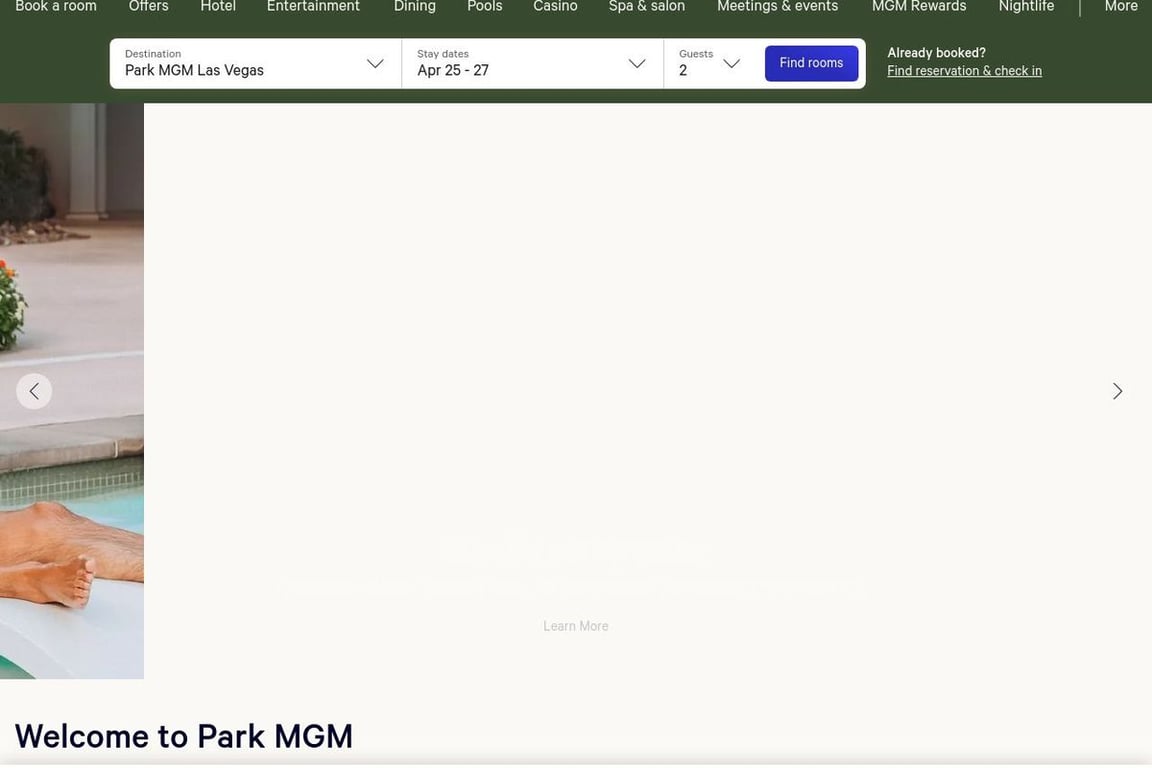Select Entertainment in the navigation bar
The height and width of the screenshot is (768, 1152).
tap(313, 7)
